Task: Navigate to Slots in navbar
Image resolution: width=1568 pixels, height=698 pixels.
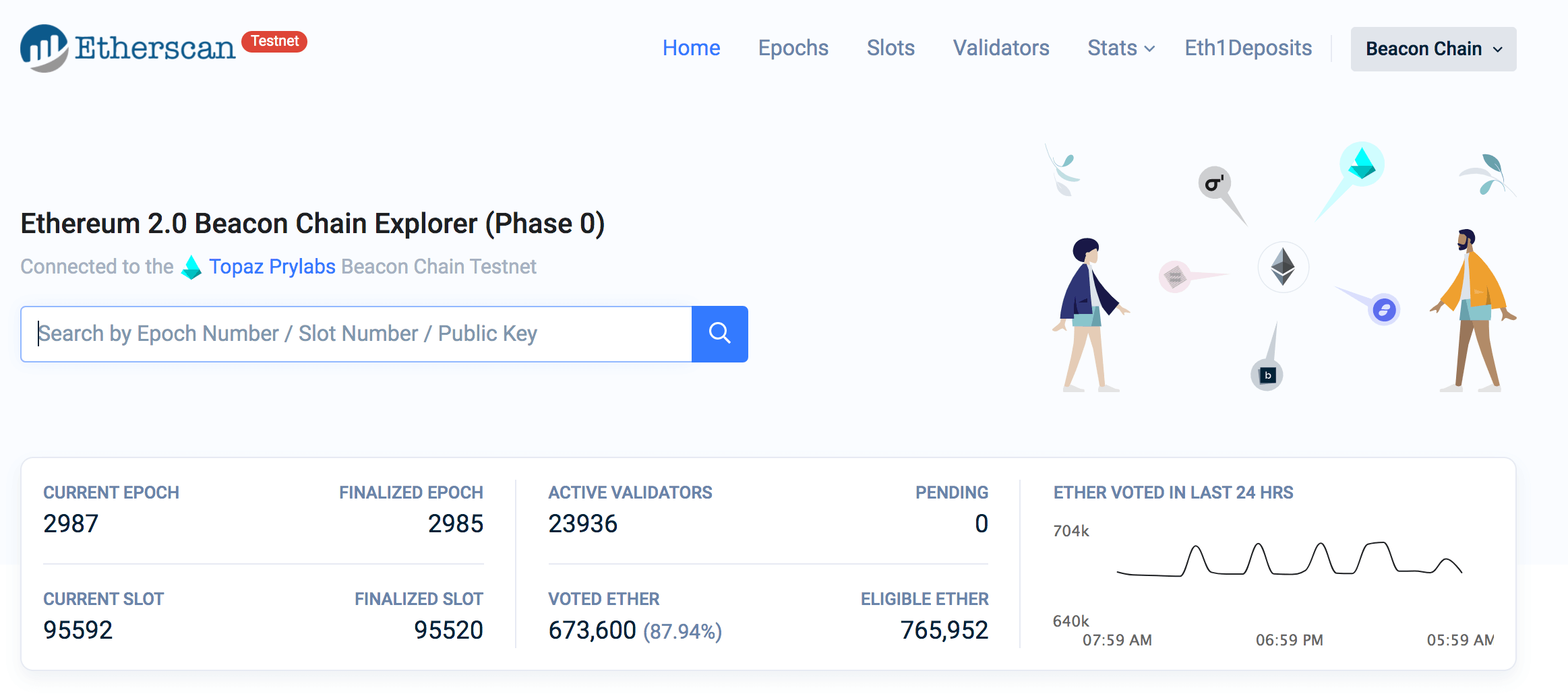Action: point(890,49)
